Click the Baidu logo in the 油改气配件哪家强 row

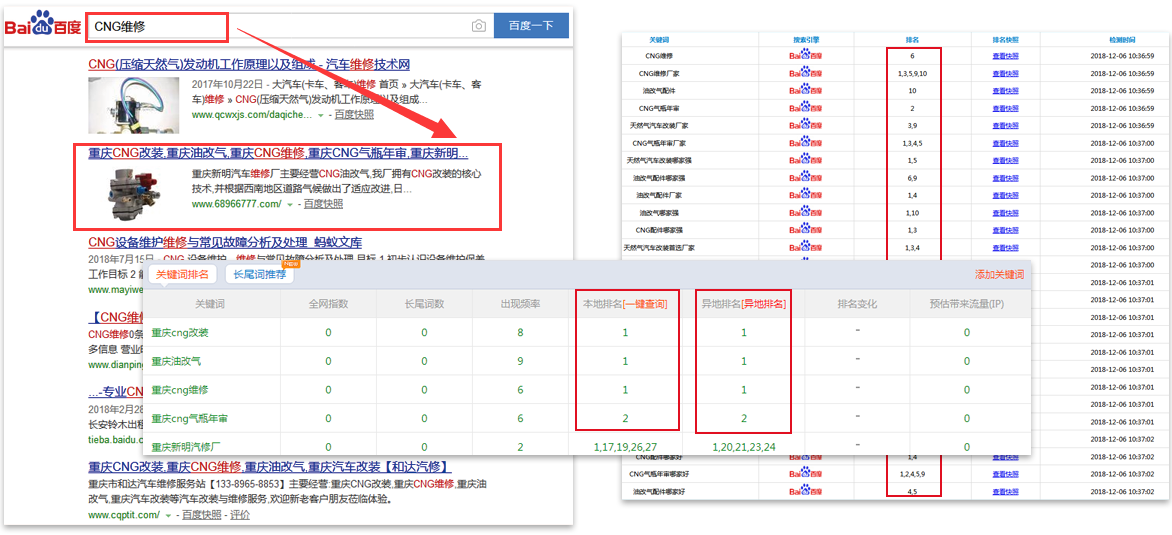[x=806, y=178]
